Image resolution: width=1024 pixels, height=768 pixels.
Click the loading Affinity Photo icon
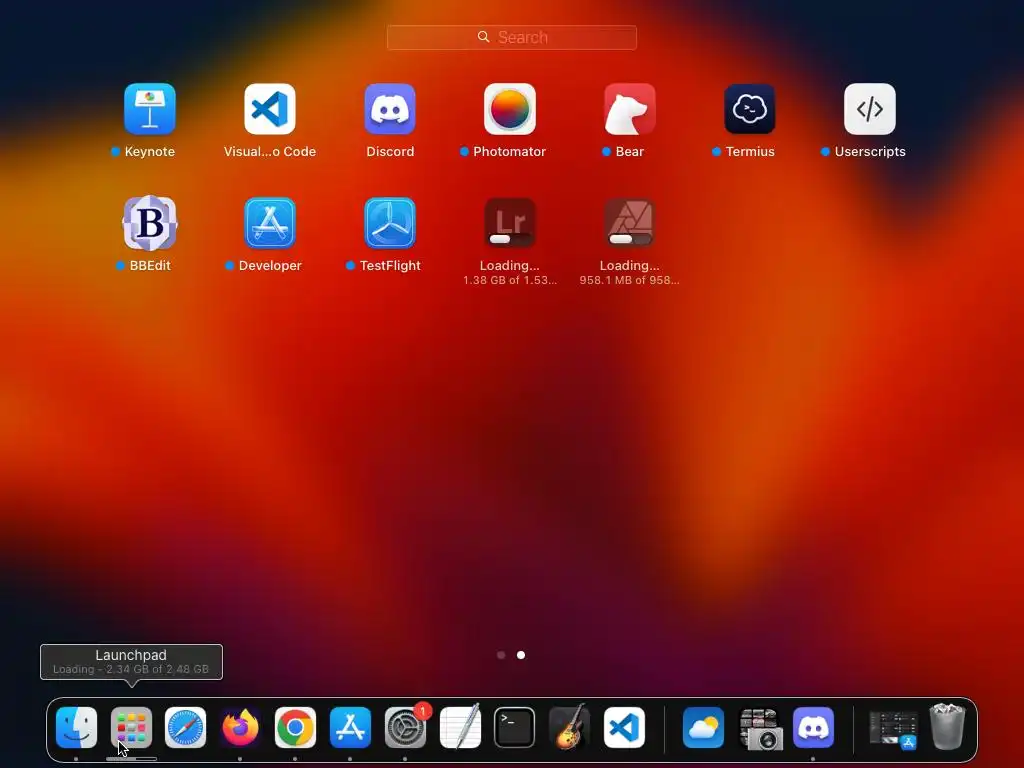click(x=630, y=223)
